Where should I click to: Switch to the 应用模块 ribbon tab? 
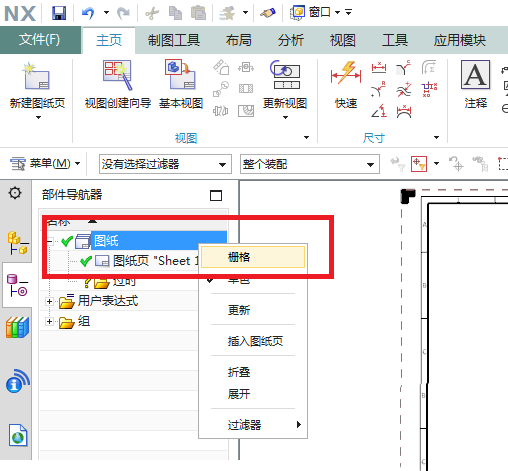460,40
